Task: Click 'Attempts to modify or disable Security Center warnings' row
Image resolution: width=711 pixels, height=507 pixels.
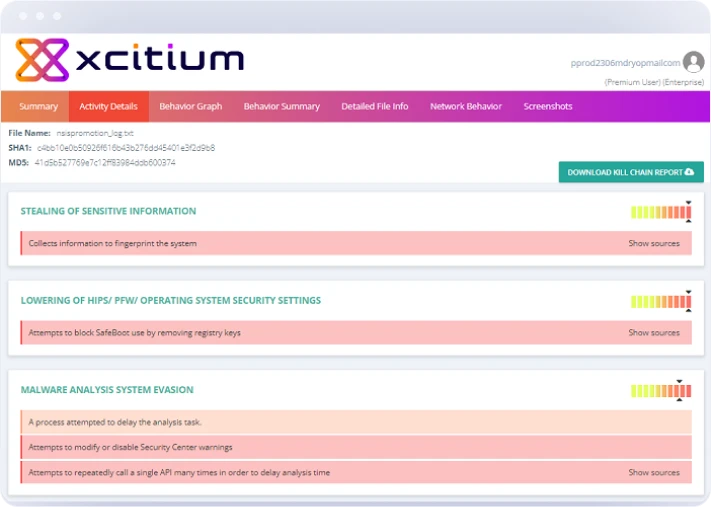Action: pos(356,447)
